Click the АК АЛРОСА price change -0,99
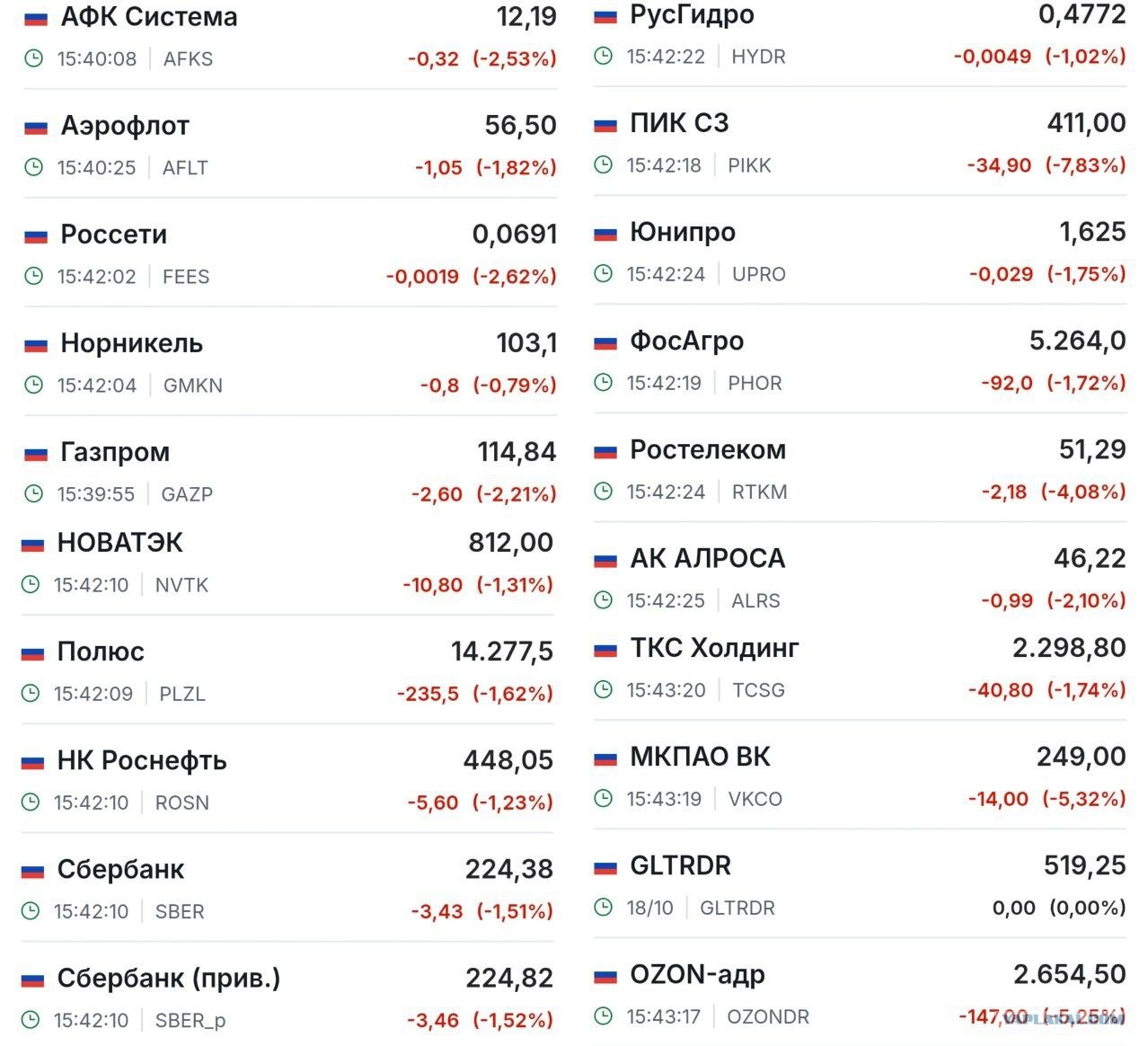Viewport: 1148px width, 1046px height. (1007, 600)
